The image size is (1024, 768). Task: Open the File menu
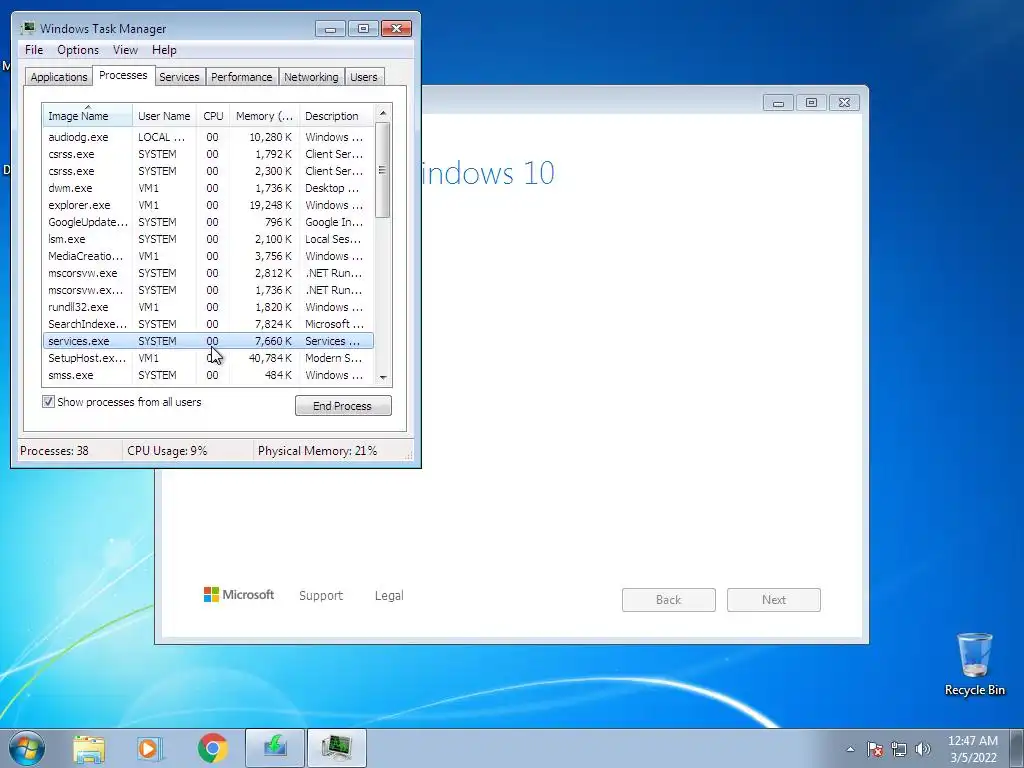pyautogui.click(x=34, y=50)
